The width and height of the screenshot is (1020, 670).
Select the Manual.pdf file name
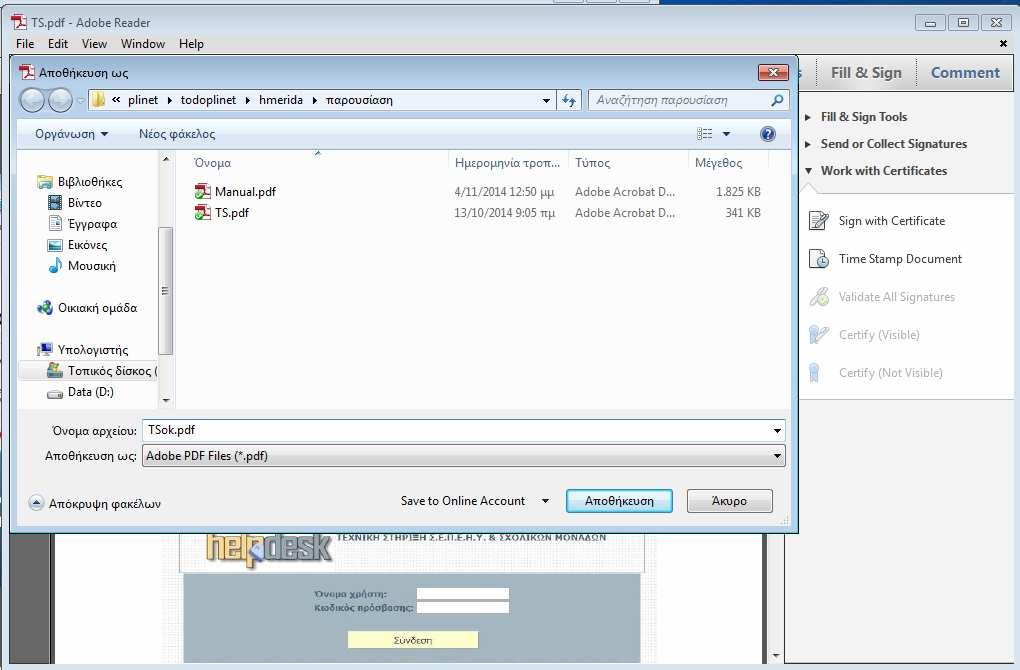pos(245,191)
